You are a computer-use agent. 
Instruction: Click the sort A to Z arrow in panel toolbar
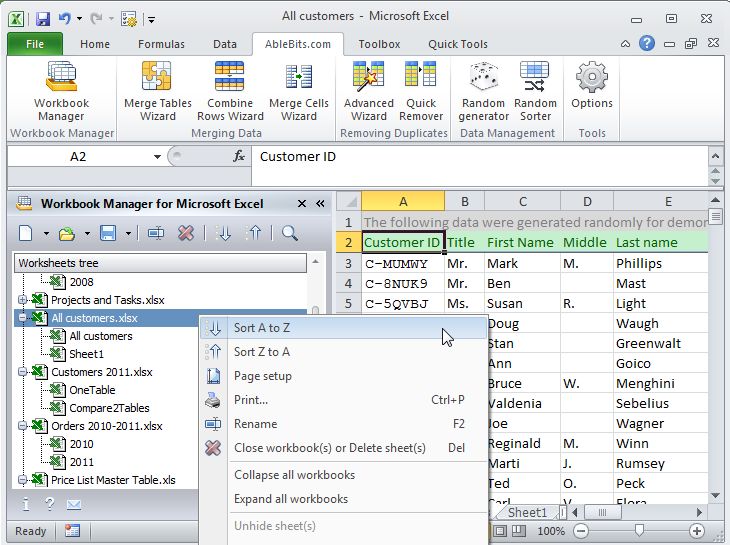[x=224, y=233]
